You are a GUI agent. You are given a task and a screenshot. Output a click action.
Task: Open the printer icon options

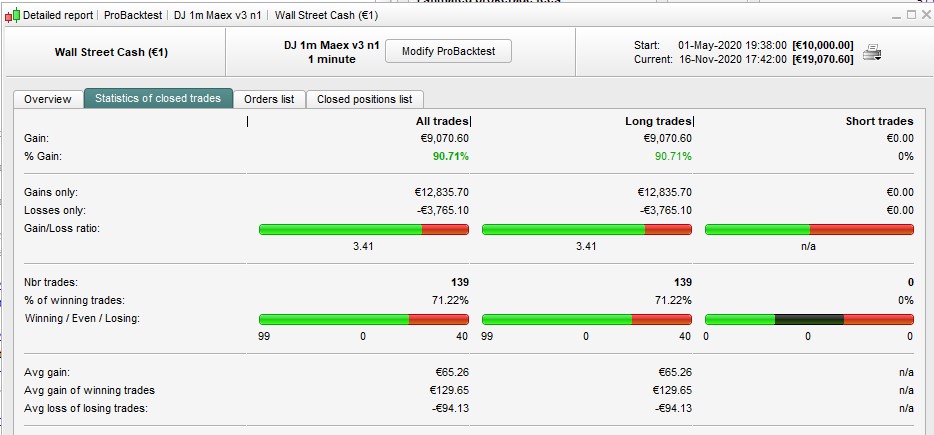point(873,52)
